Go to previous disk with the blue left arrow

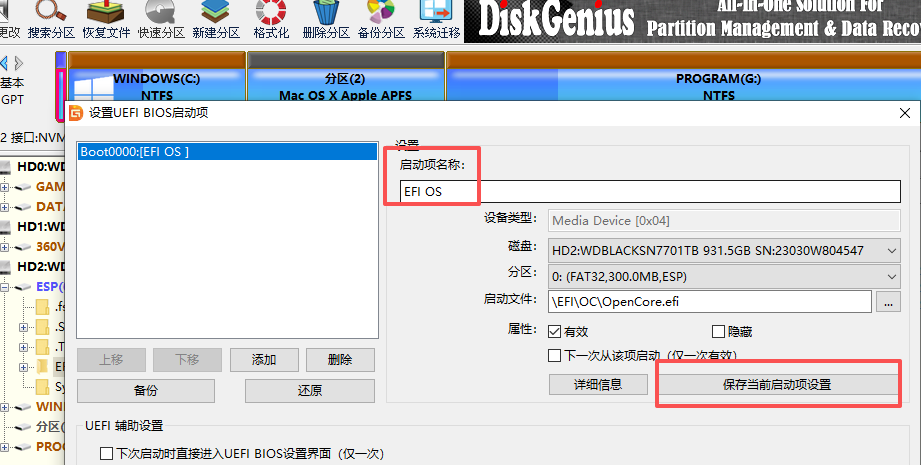click(x=4, y=63)
